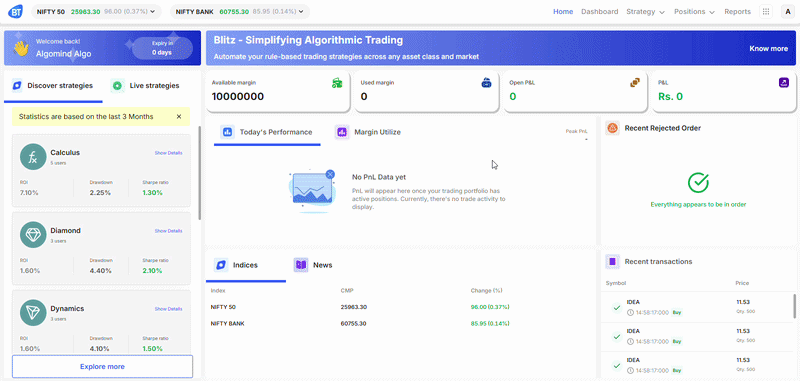
Task: Click the Live strategies tab icon
Action: 118,86
